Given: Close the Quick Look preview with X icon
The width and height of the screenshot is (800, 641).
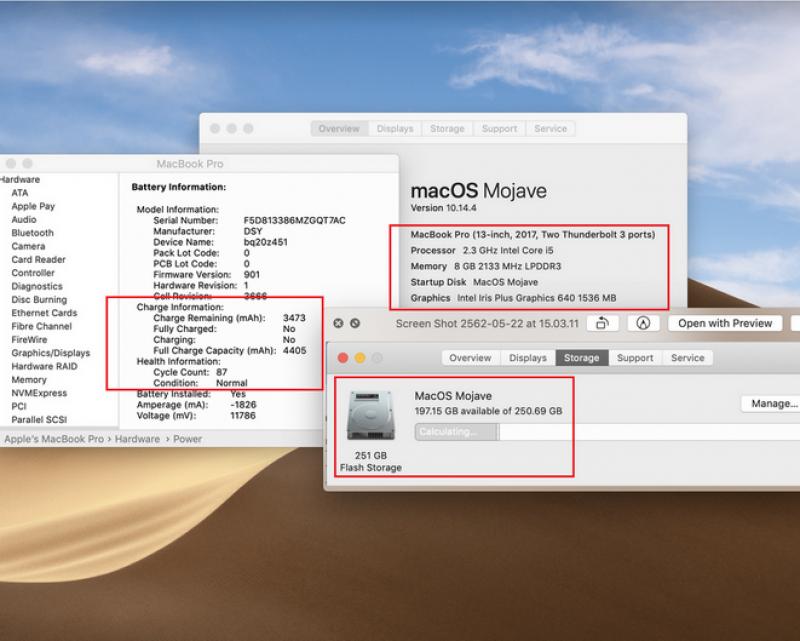Looking at the screenshot, I should [x=338, y=323].
